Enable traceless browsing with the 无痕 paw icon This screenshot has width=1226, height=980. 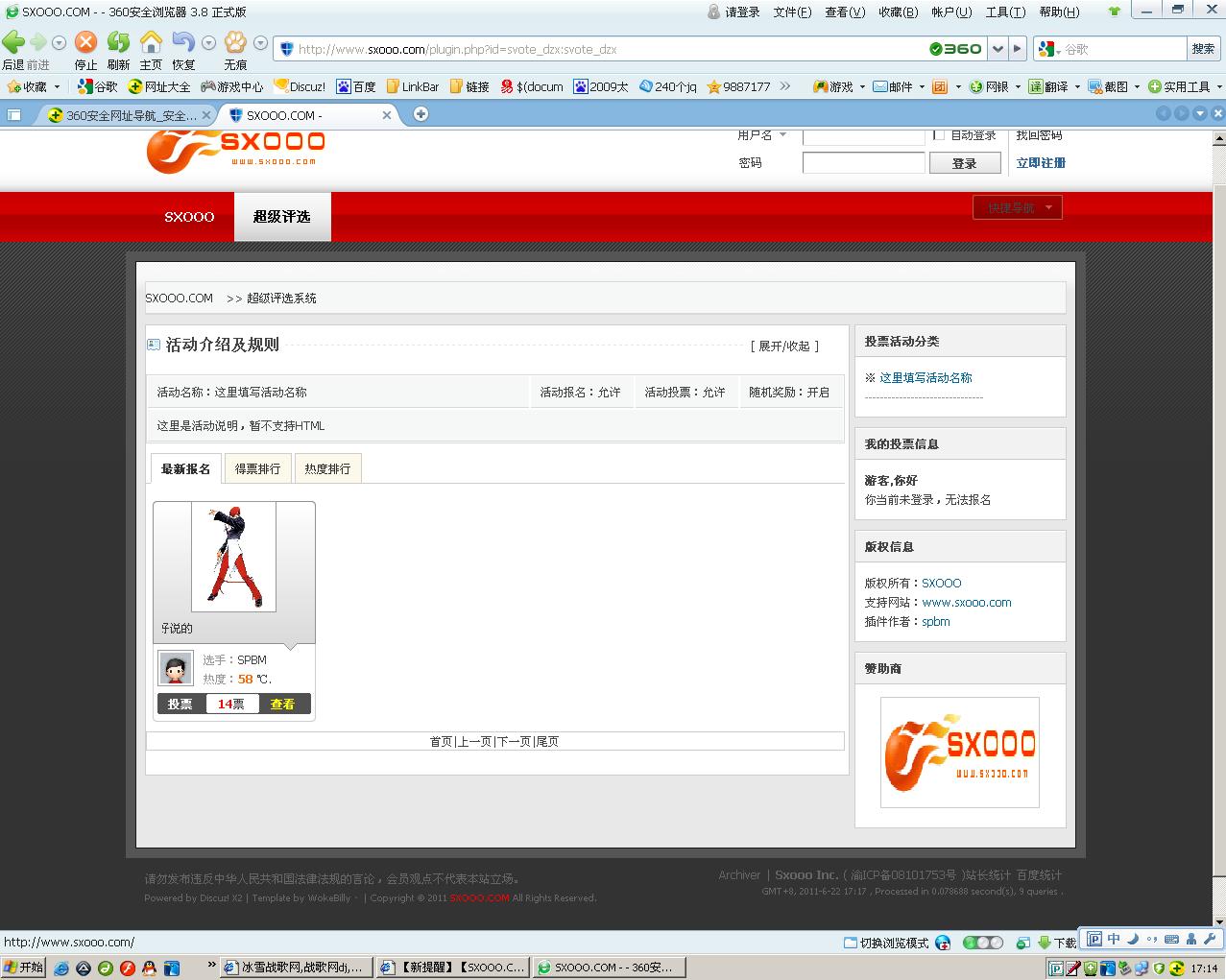tap(235, 42)
